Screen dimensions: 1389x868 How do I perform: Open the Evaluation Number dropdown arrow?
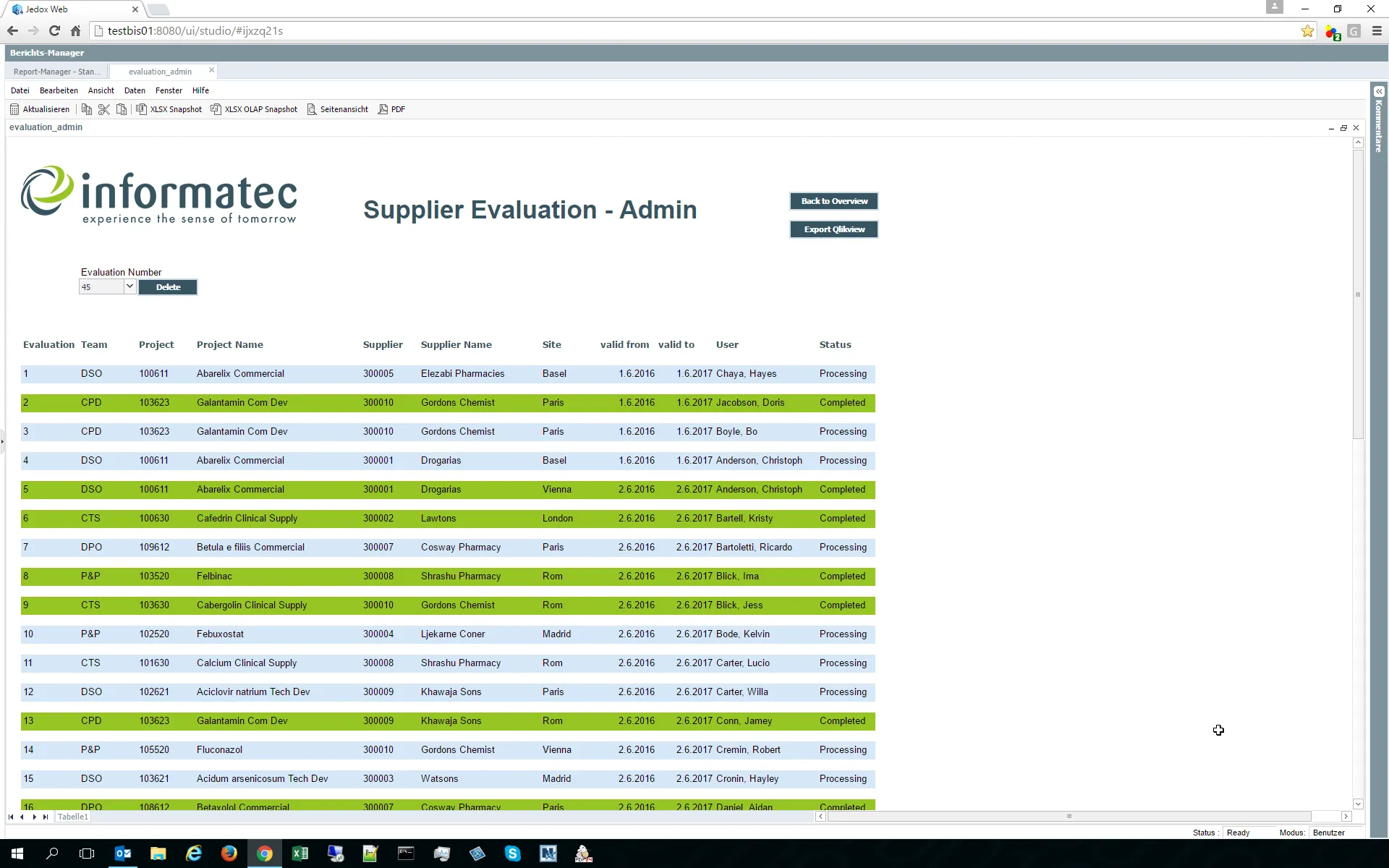point(129,286)
